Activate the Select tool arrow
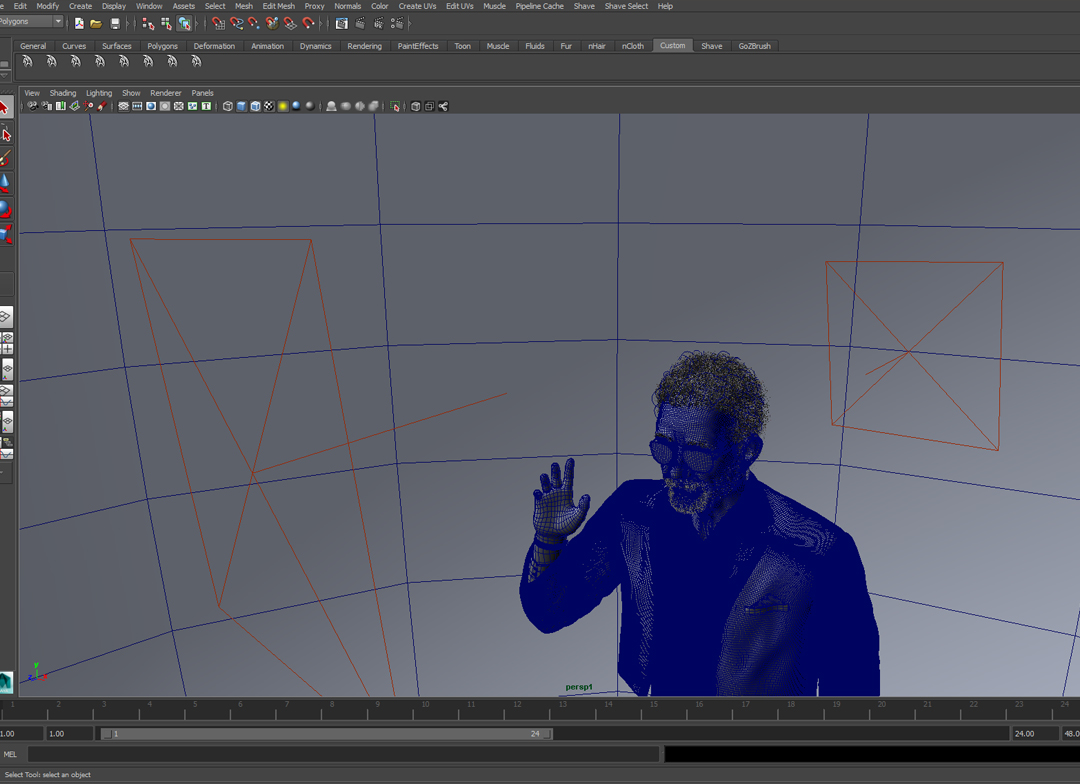Image resolution: width=1080 pixels, height=784 pixels. [x=5, y=108]
